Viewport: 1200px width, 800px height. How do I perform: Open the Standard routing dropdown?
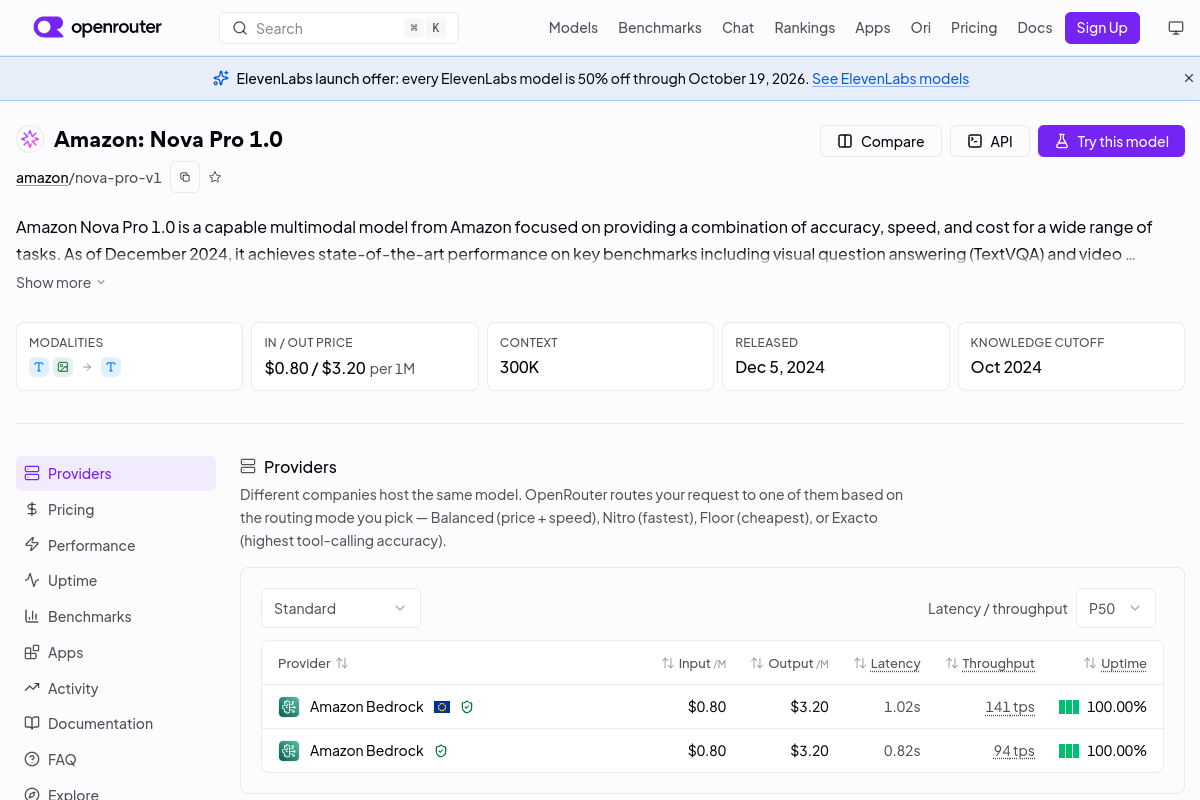341,608
